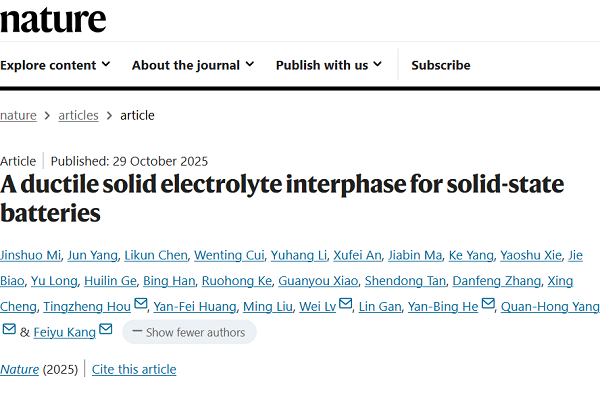Open the About the journal dropdown
This screenshot has width=600, height=400.
click(193, 65)
